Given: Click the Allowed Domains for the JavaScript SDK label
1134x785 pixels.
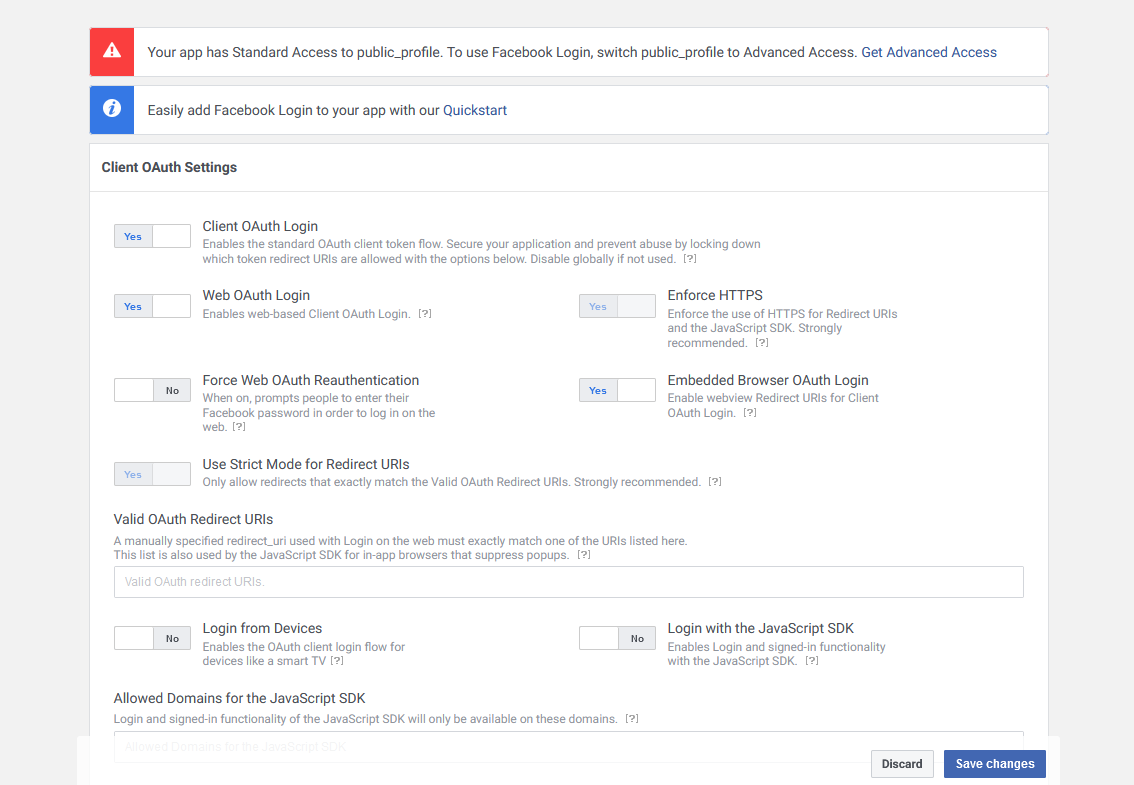Looking at the screenshot, I should click(x=239, y=698).
